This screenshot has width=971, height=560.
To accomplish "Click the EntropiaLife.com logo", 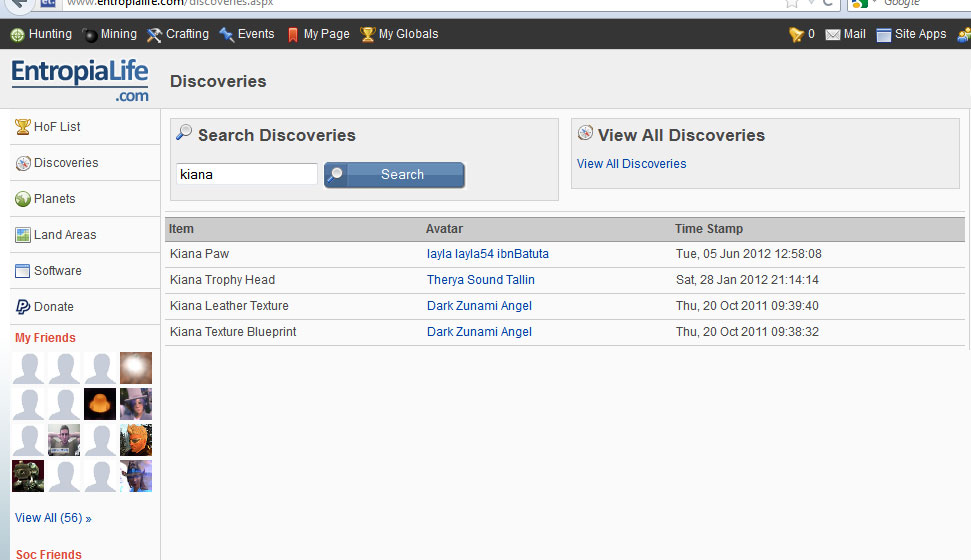I will 80,80.
